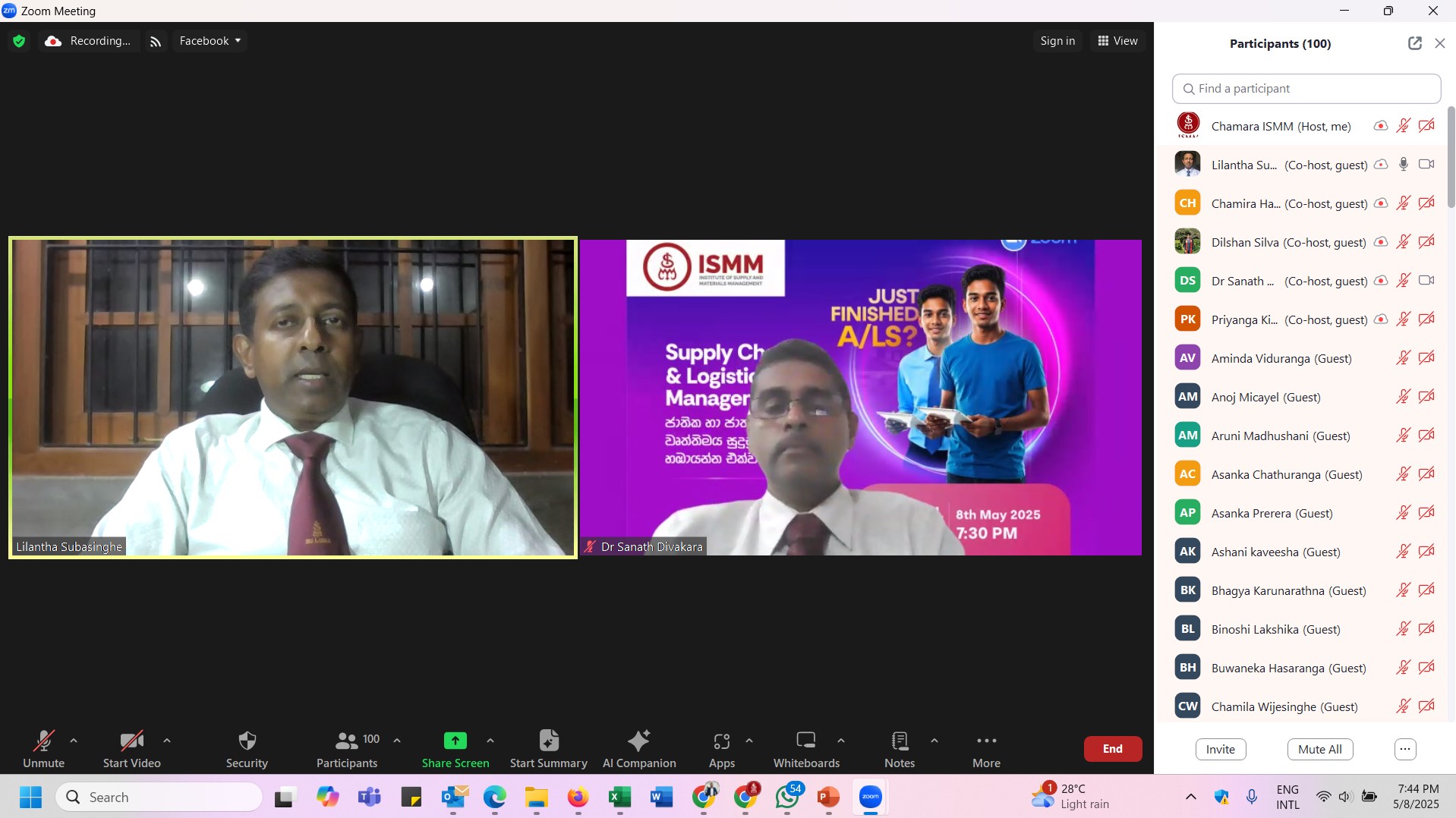Unmute your microphone
This screenshot has width=1456, height=818.
coord(43,749)
